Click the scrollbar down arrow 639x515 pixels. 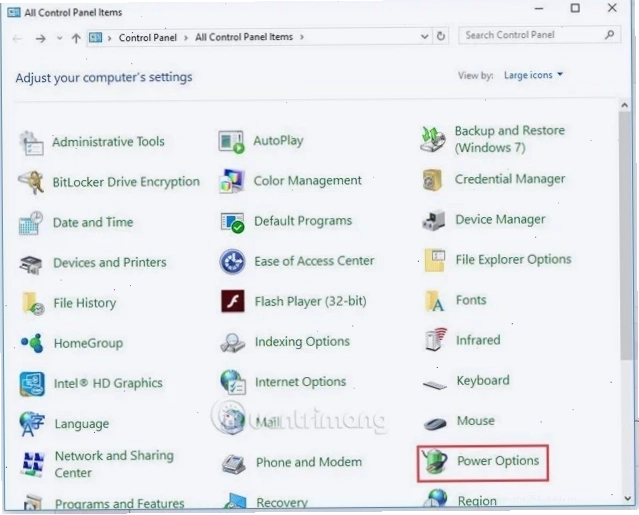pyautogui.click(x=628, y=498)
